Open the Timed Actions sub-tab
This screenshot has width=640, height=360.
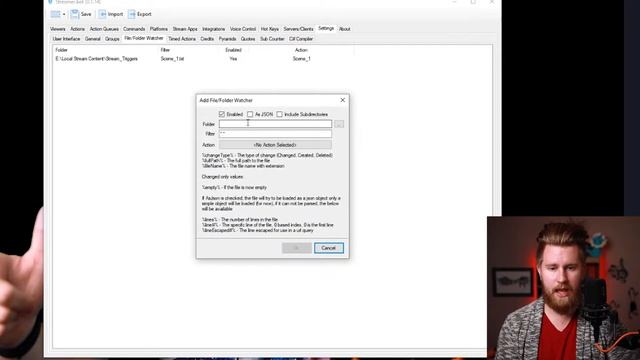coord(182,39)
